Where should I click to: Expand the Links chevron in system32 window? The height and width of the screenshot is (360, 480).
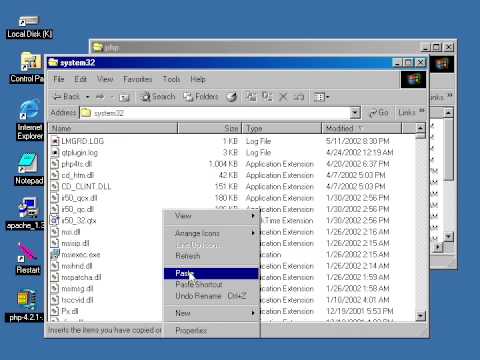[422, 111]
